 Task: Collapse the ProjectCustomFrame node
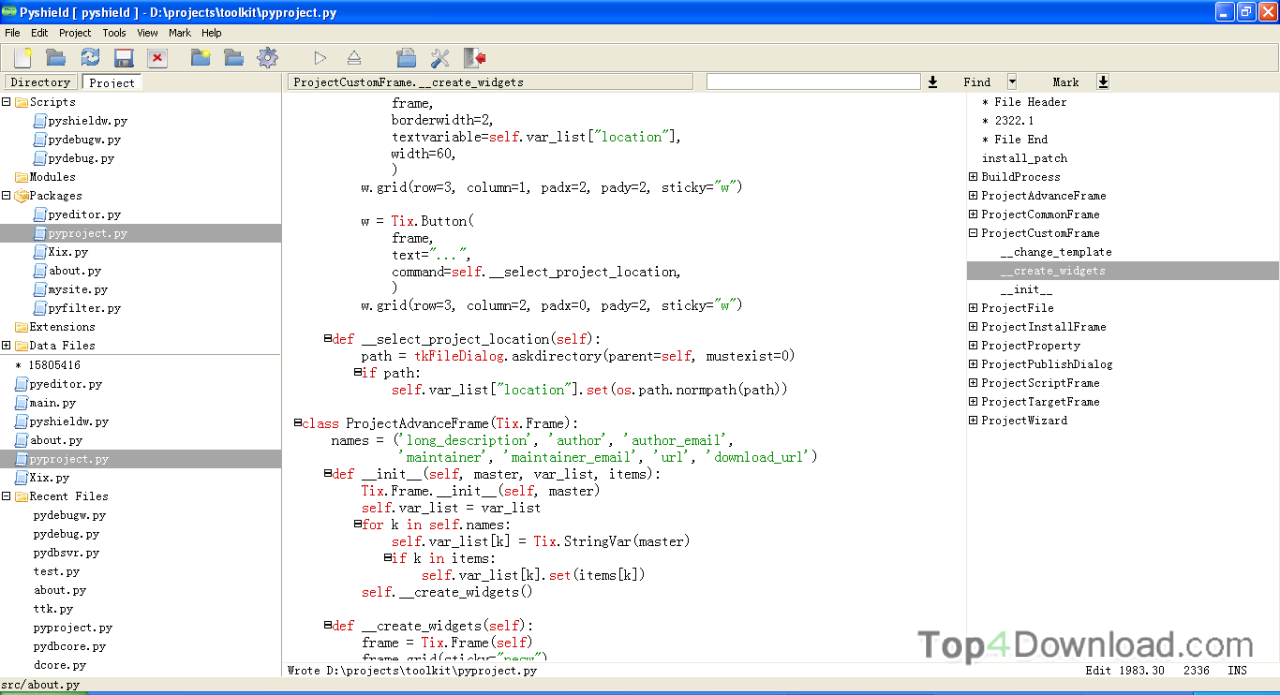coord(972,233)
